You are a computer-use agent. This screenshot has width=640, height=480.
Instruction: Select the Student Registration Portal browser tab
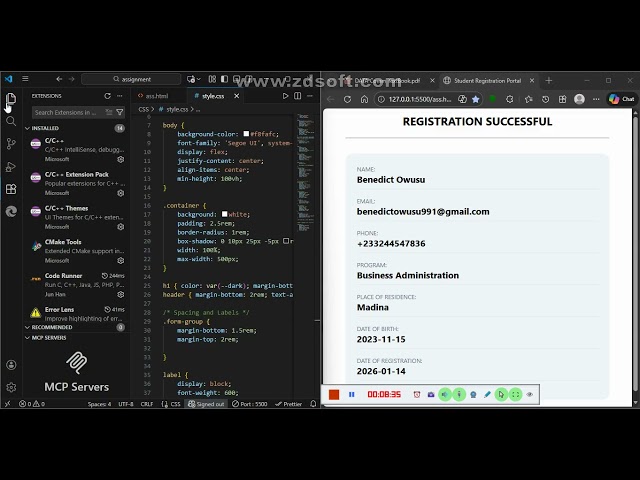(x=486, y=80)
